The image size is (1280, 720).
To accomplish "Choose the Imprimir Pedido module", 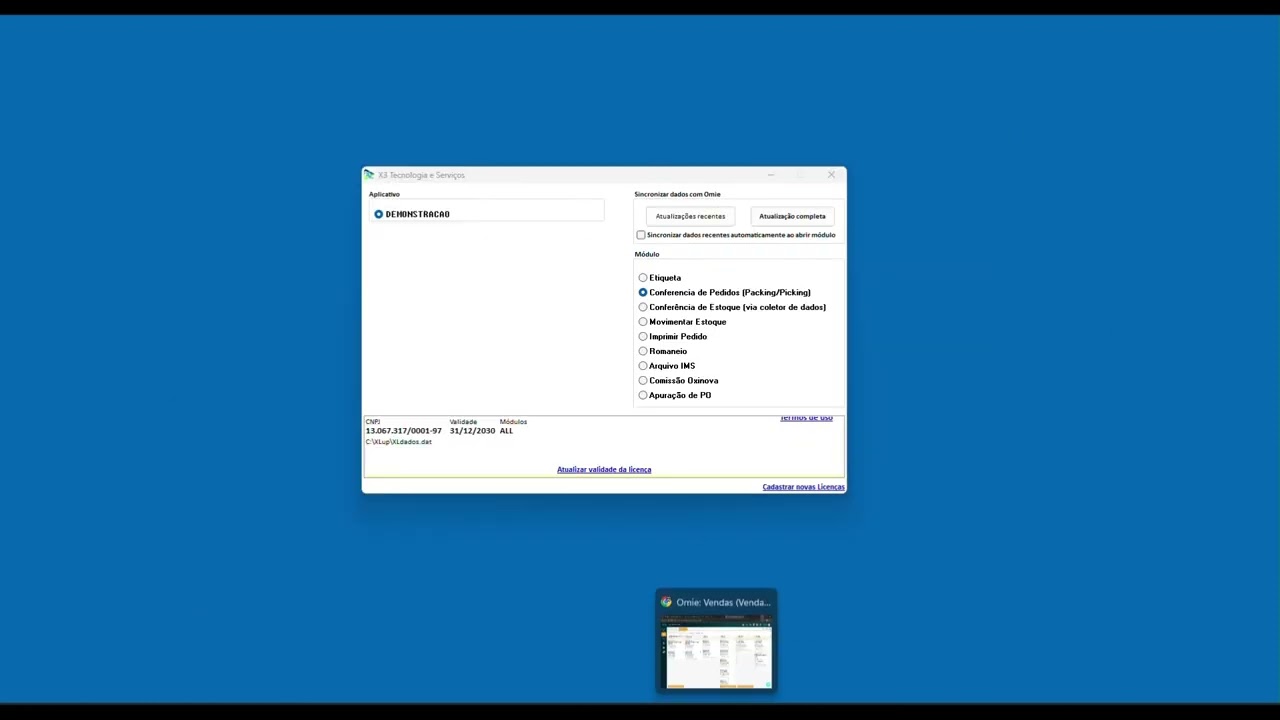I will (643, 337).
